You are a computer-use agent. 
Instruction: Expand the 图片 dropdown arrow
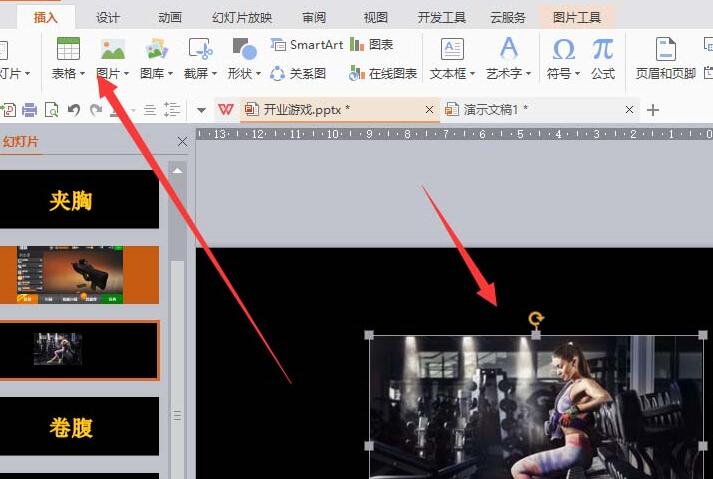coord(126,73)
